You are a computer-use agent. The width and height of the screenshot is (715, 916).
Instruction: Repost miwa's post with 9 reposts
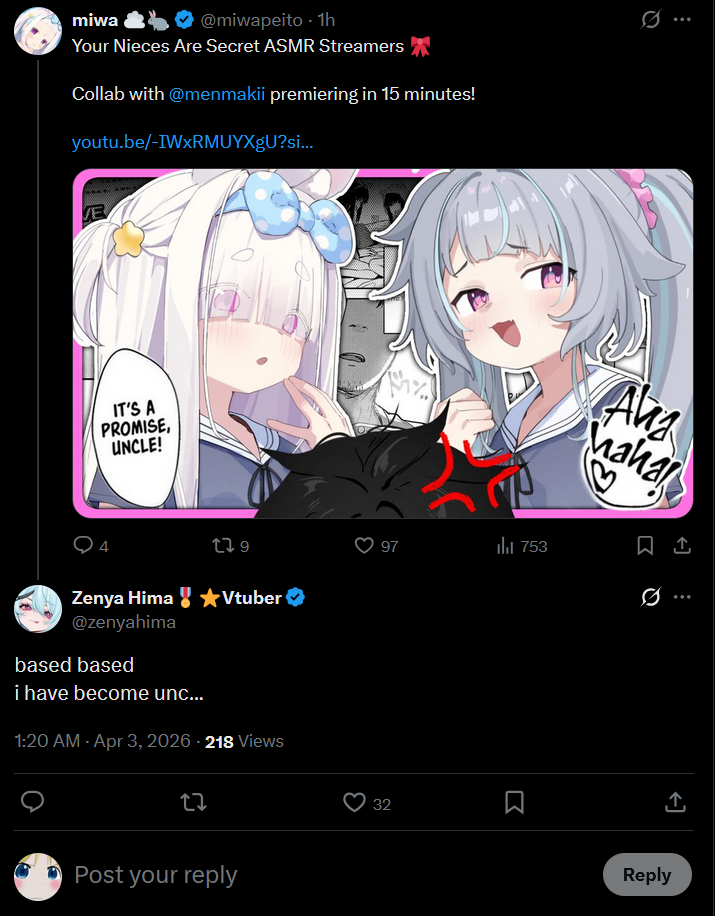(x=223, y=546)
